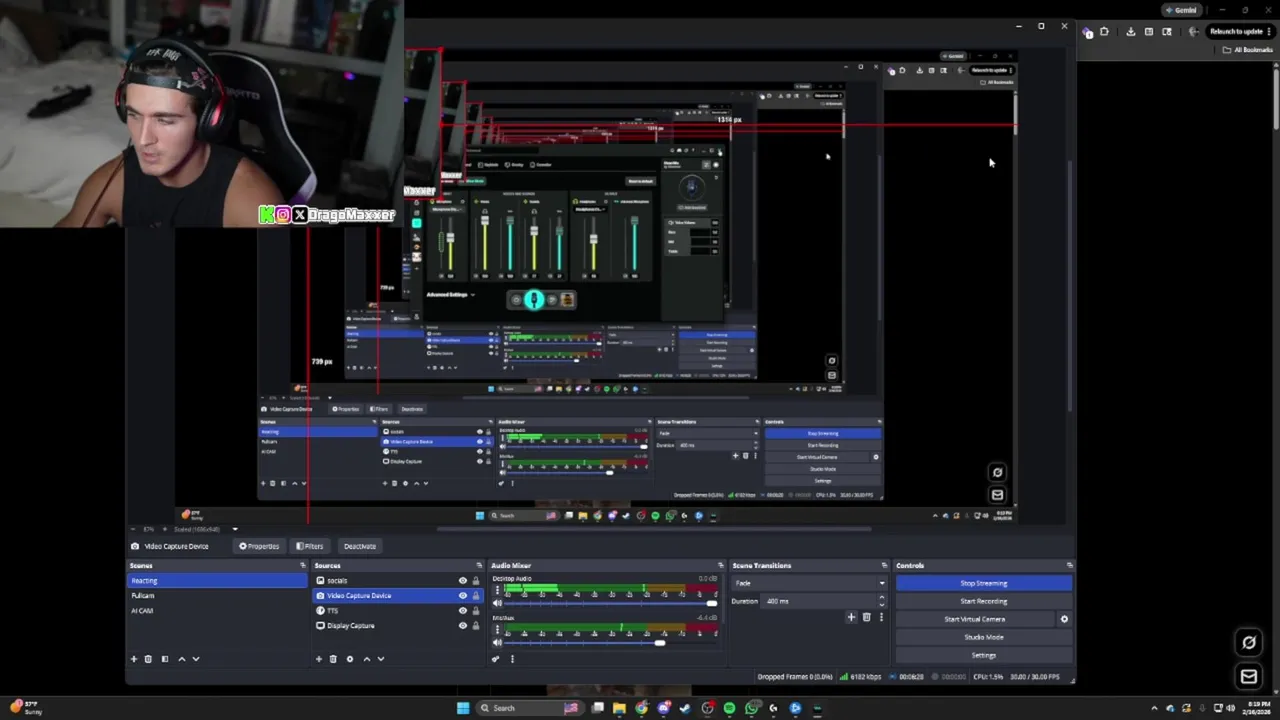Open File Explorer from the taskbar
Image resolution: width=1280 pixels, height=720 pixels.
tap(619, 708)
